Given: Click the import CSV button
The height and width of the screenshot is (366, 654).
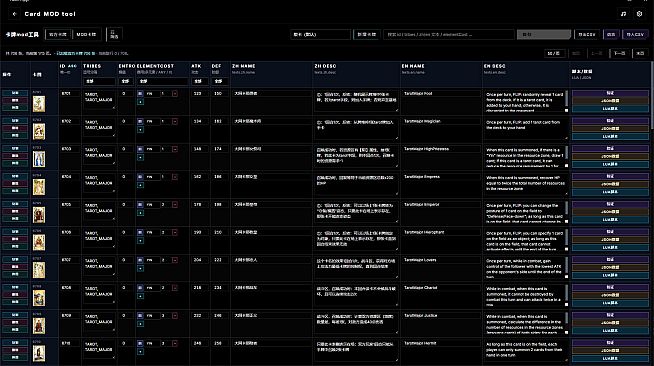Looking at the screenshot, I should pyautogui.click(x=635, y=35).
